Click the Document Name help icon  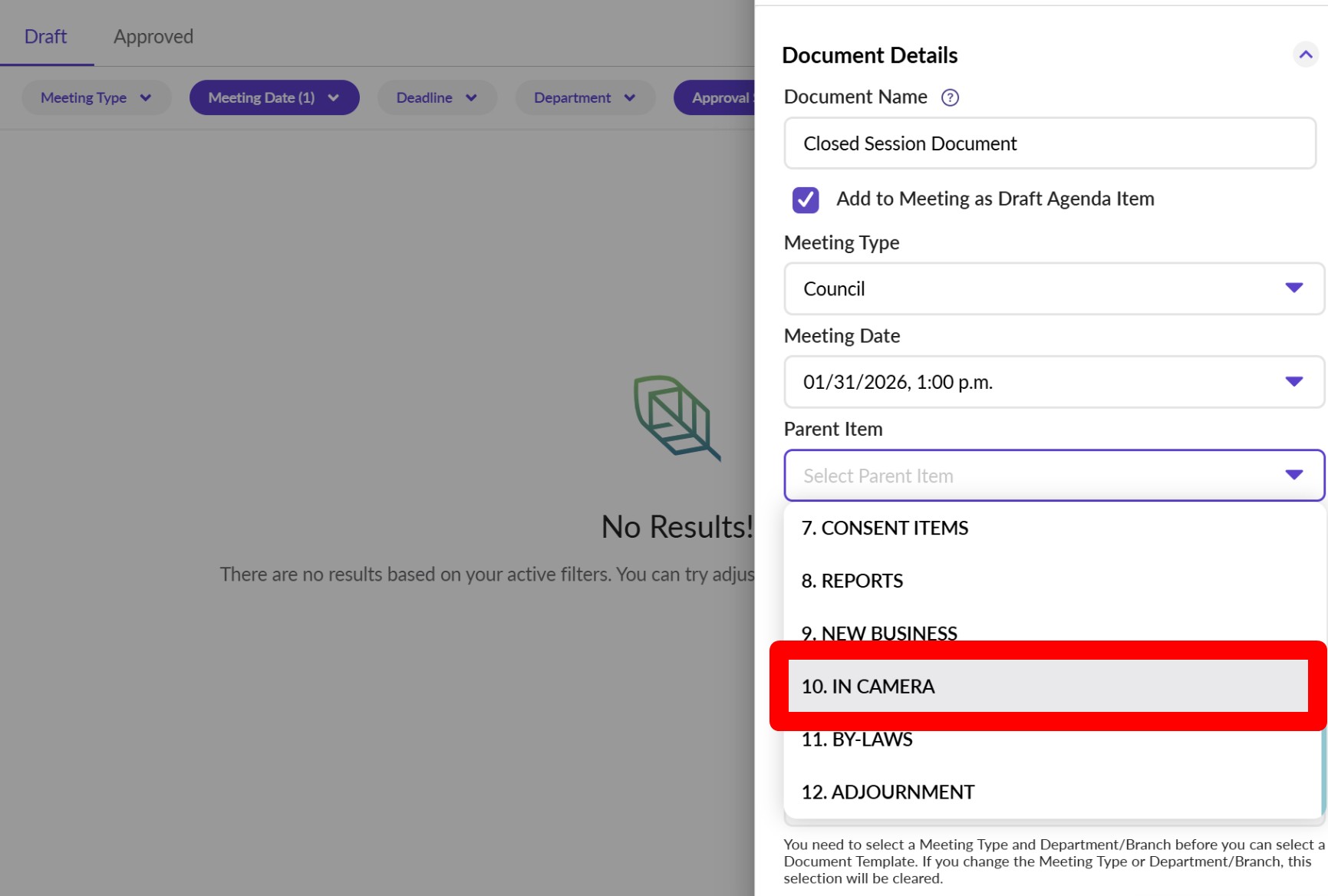(950, 97)
